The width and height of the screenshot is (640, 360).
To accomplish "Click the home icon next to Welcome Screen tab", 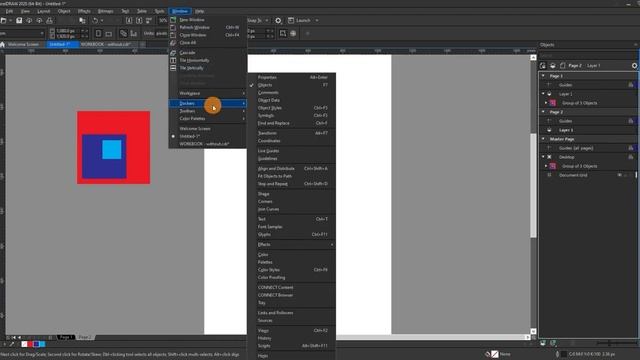I will (x=2, y=44).
